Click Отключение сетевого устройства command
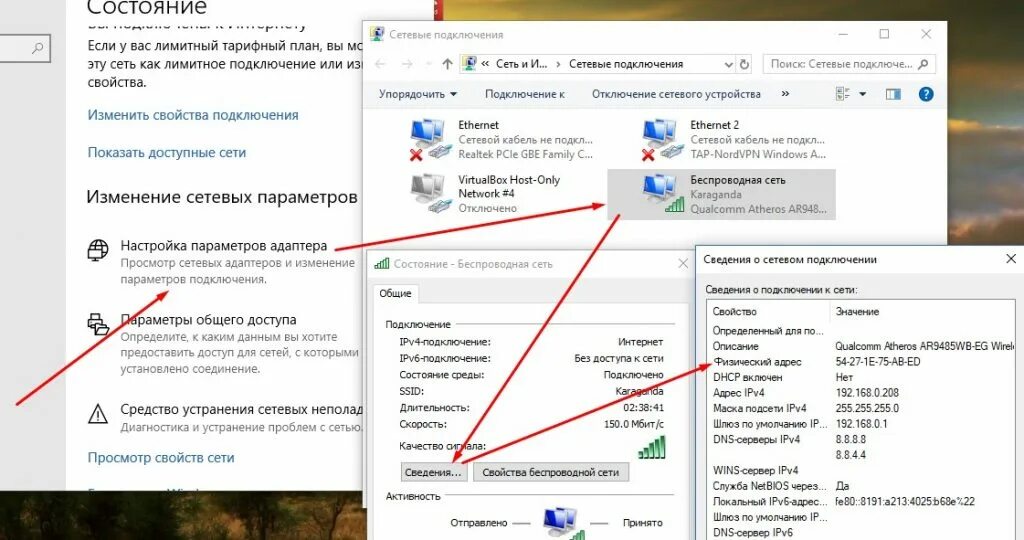1024x540 pixels. click(x=676, y=94)
